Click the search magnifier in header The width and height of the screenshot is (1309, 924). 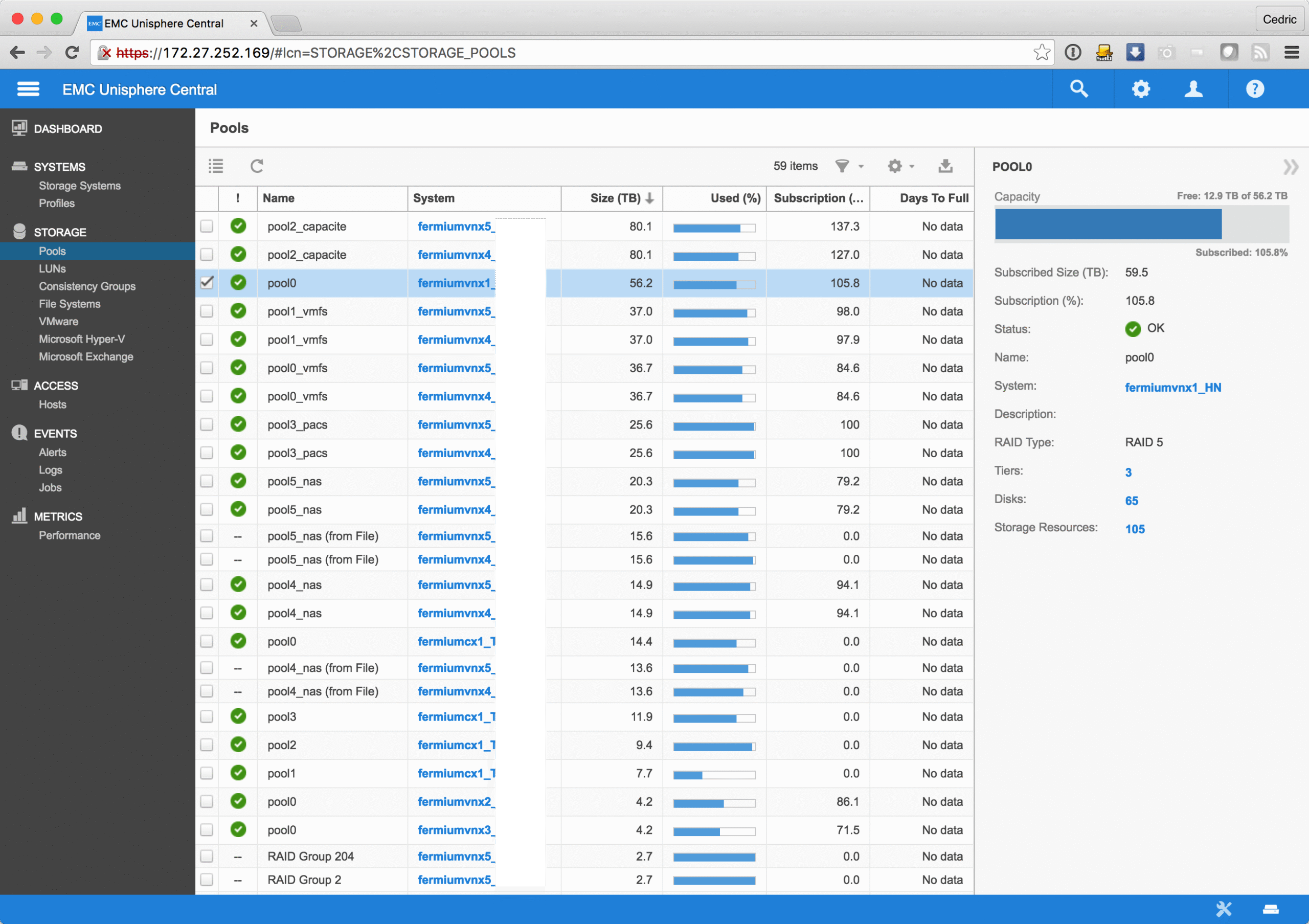click(1079, 89)
